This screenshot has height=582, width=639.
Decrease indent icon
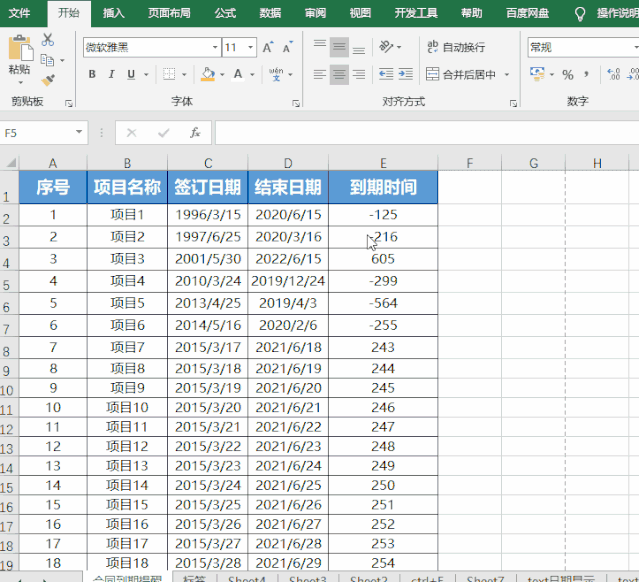click(x=386, y=74)
